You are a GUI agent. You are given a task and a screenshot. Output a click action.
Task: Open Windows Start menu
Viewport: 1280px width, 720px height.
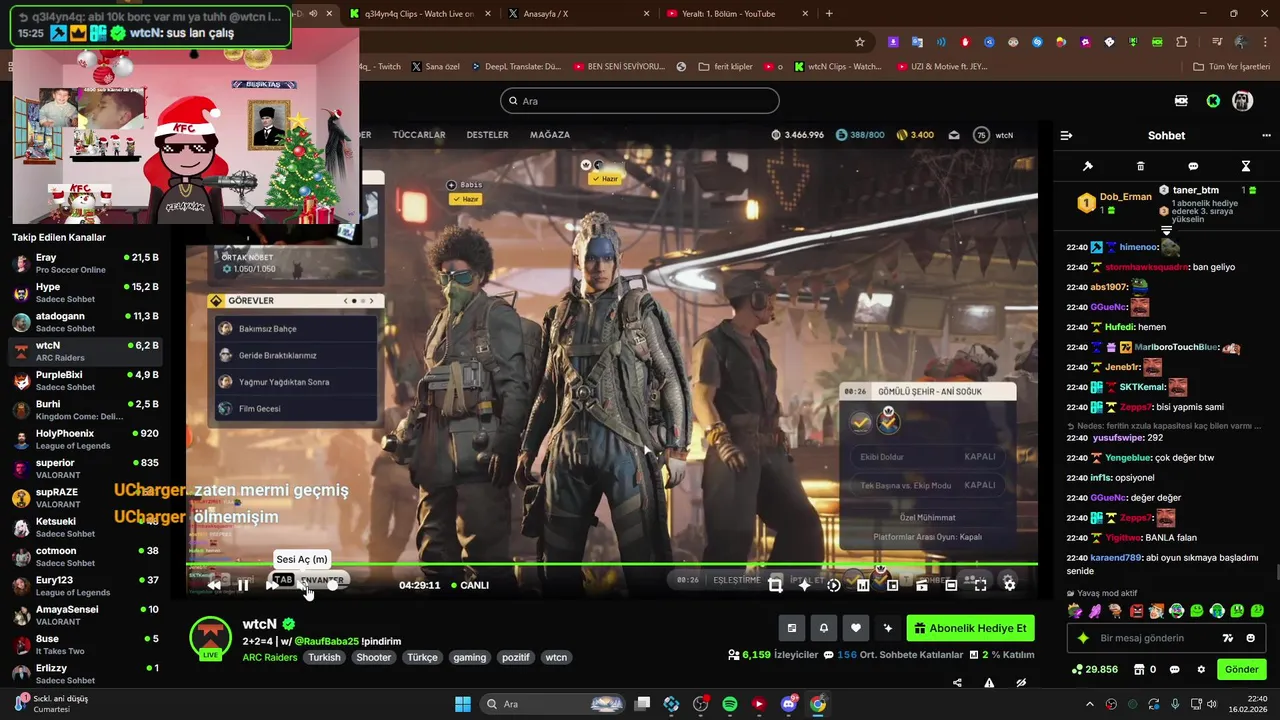pos(463,704)
